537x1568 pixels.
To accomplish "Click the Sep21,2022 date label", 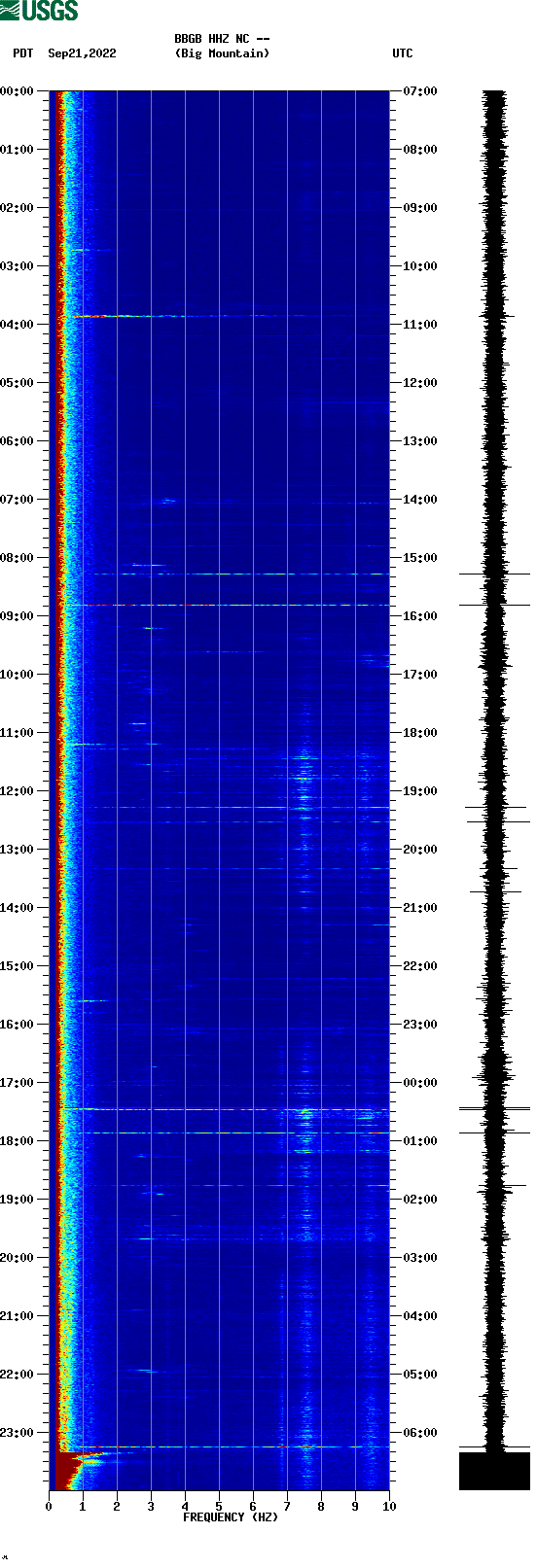I will 82,53.
